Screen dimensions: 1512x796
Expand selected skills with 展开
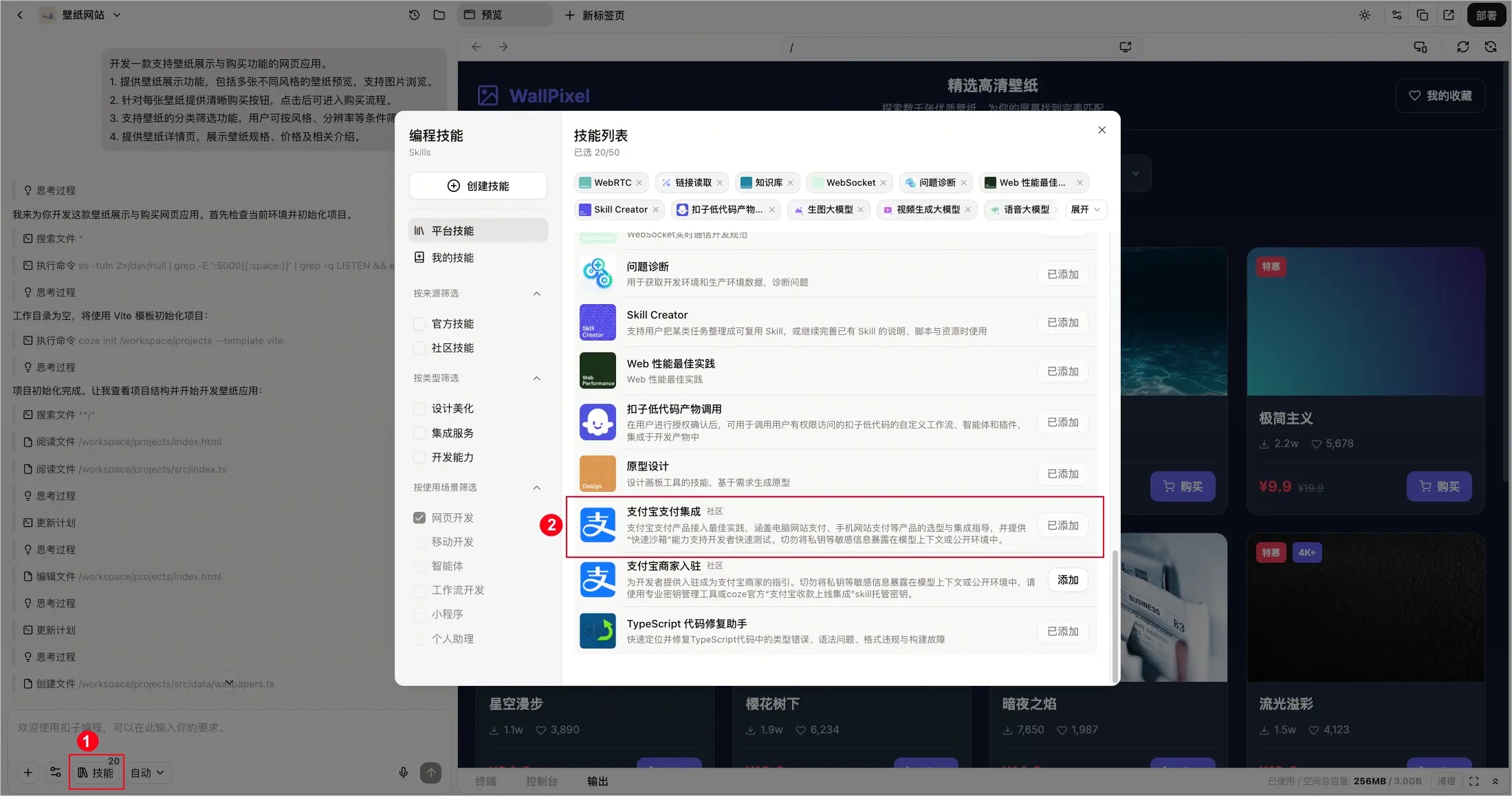(x=1086, y=210)
